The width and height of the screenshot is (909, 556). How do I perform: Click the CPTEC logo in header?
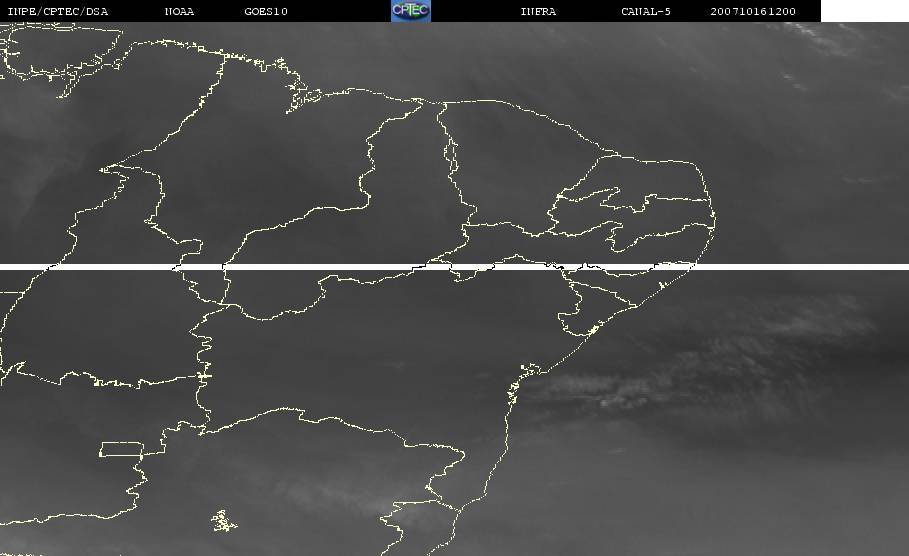click(x=410, y=11)
